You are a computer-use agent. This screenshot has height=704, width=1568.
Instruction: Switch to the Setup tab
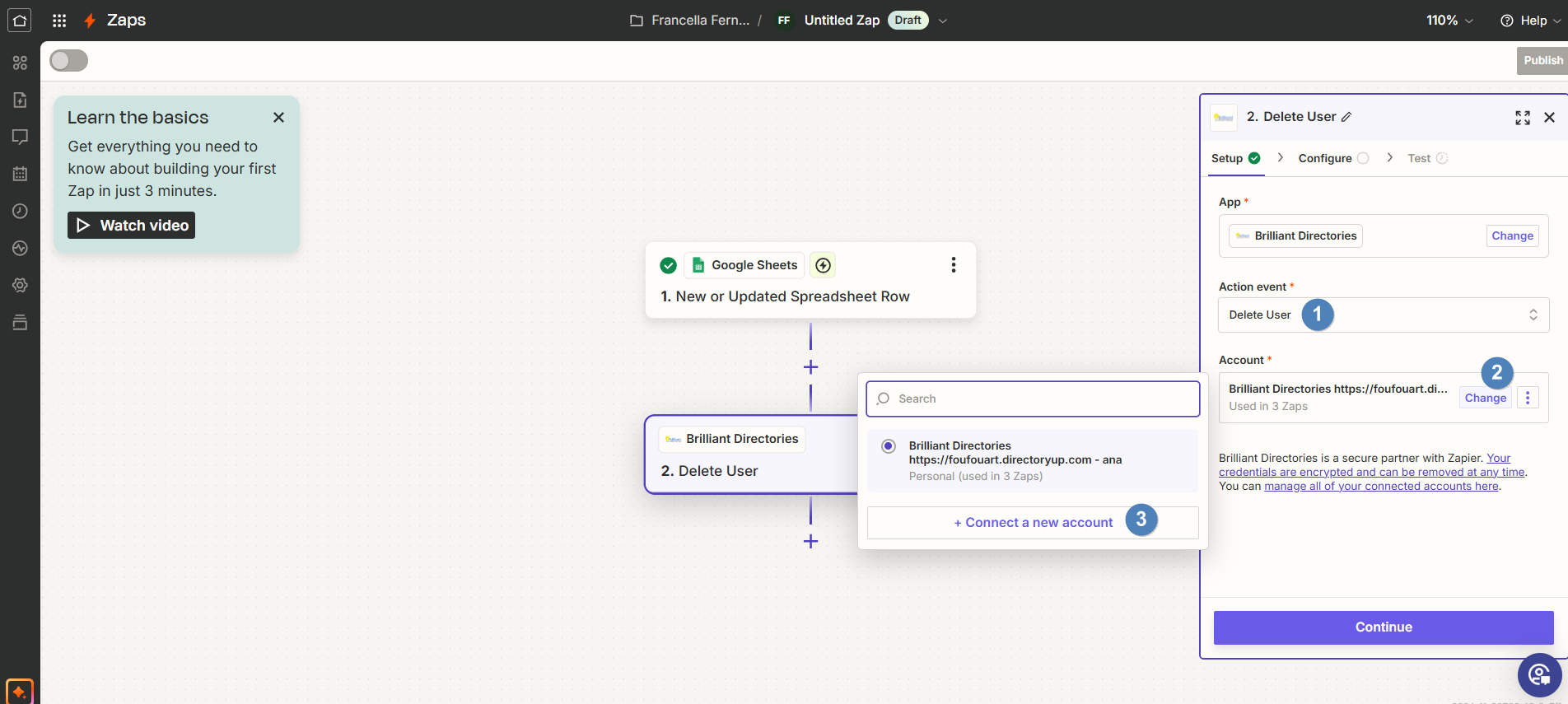click(1235, 158)
